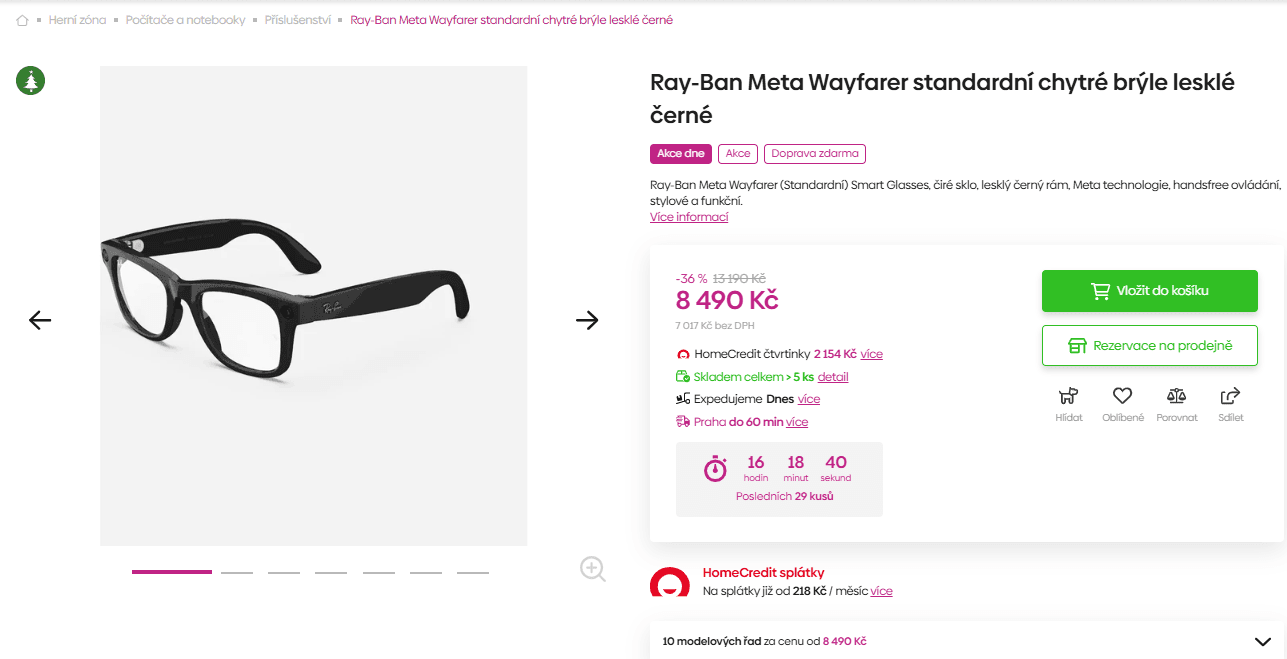Select the second carousel indicator bar

(237, 572)
